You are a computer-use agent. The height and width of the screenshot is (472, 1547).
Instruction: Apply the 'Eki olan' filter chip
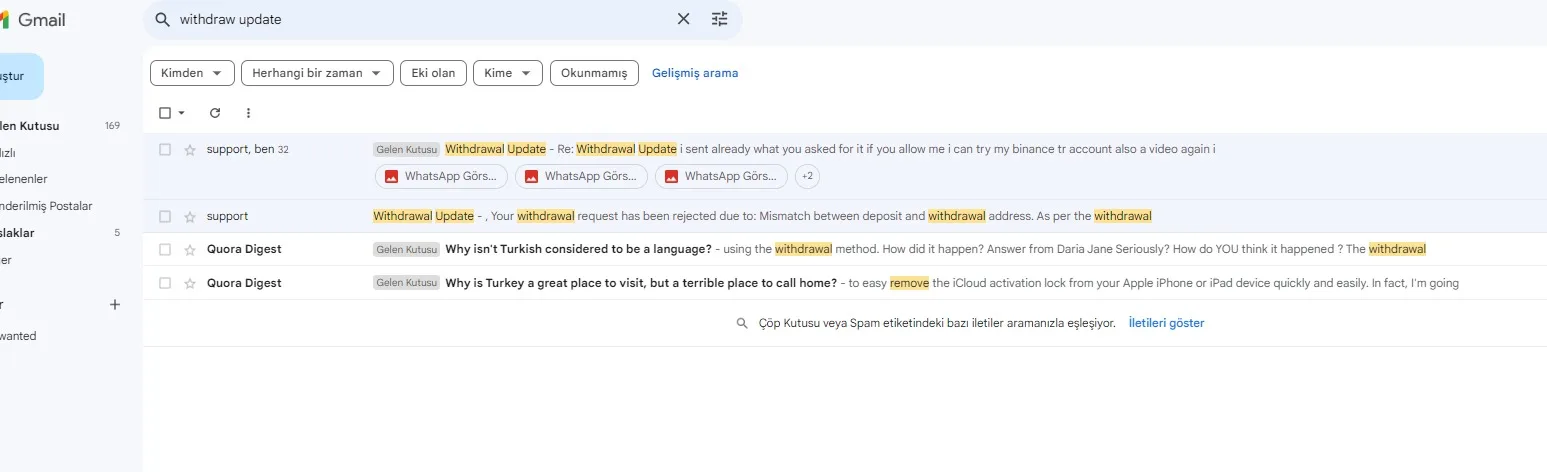[x=433, y=73]
